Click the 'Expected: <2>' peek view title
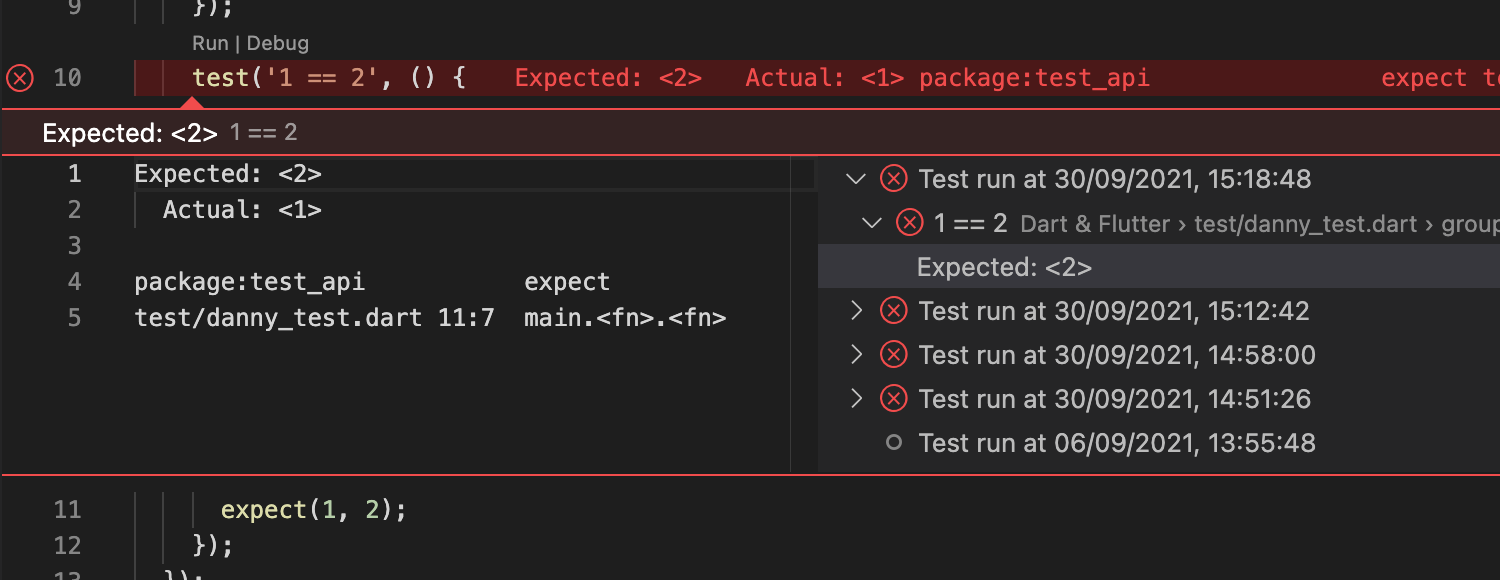1500x580 pixels. [x=130, y=133]
